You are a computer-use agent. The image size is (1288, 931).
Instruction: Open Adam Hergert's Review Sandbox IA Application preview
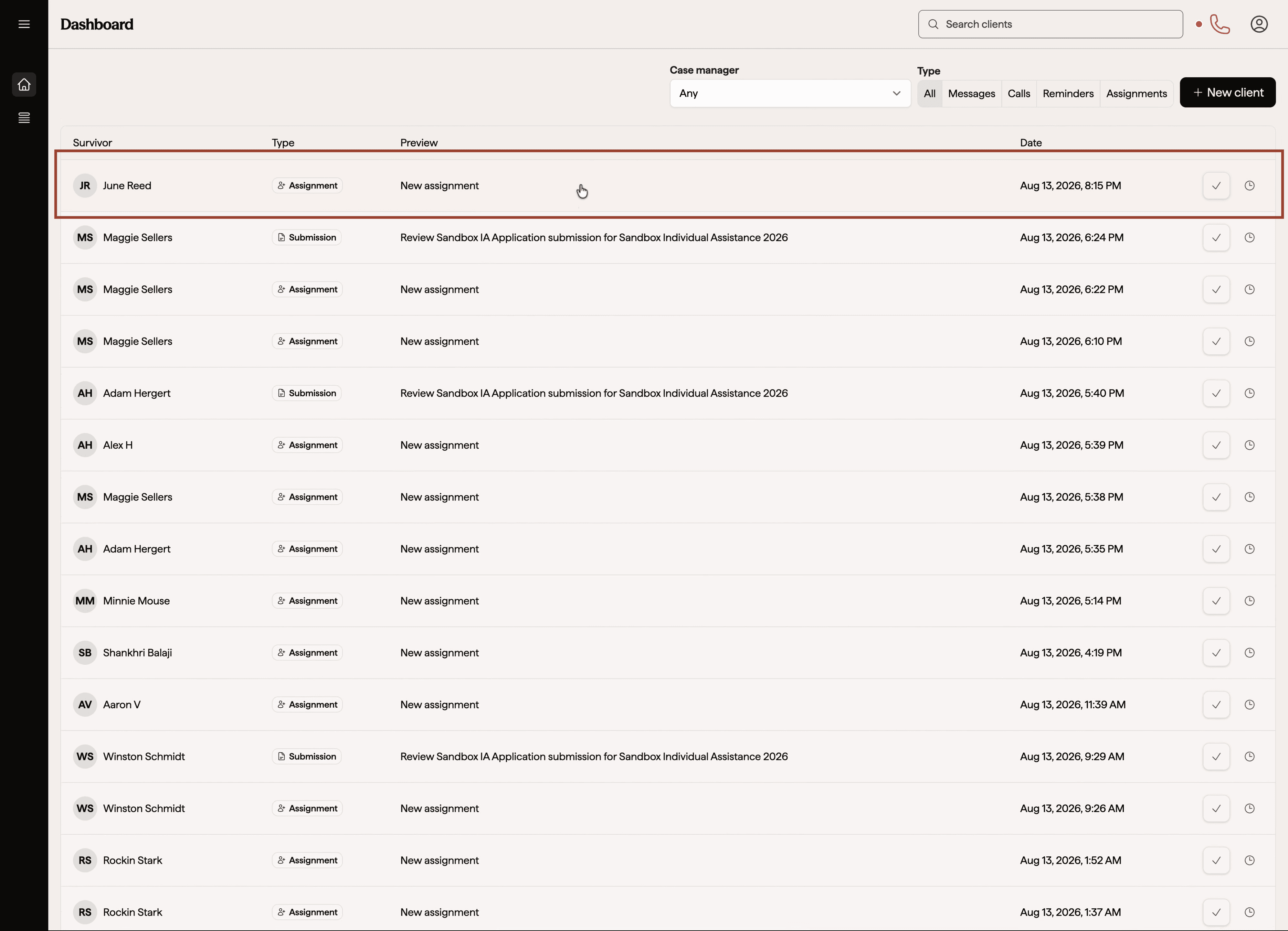[x=594, y=393]
